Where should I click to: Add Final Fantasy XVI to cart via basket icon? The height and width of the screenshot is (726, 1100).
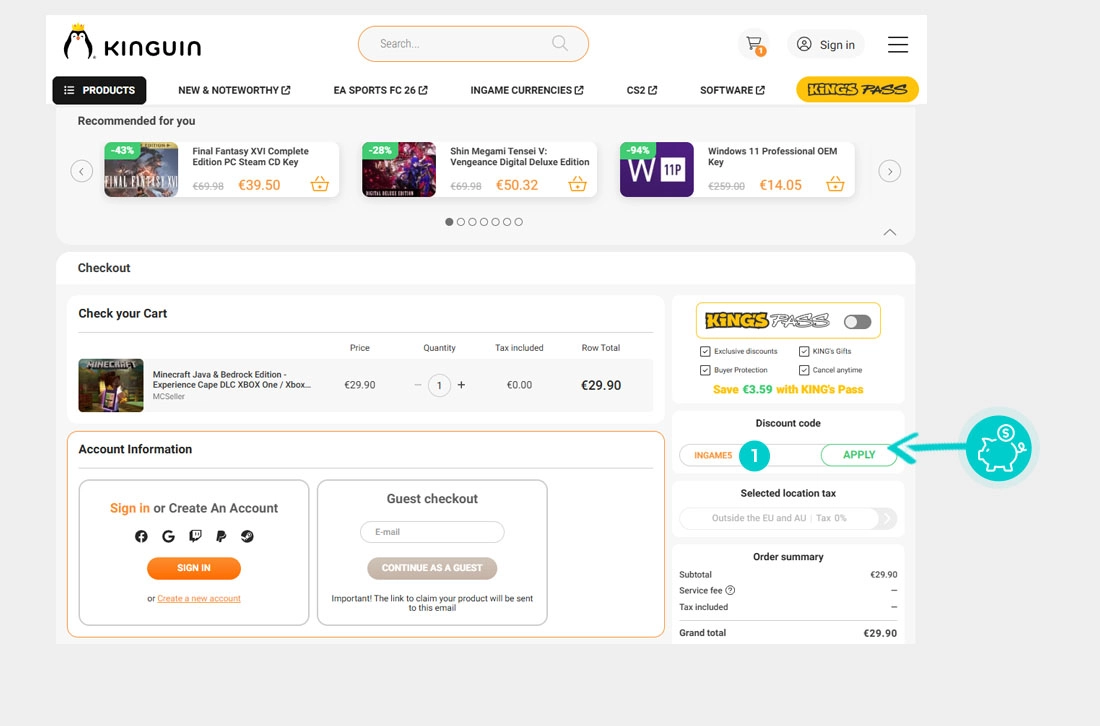tap(319, 184)
